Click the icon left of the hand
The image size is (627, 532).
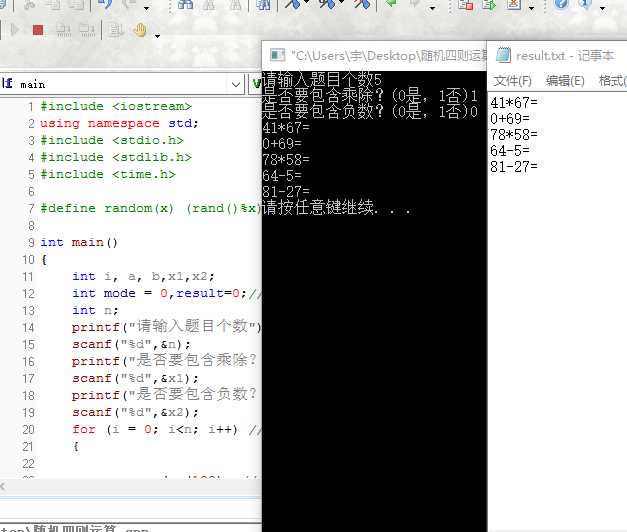pyautogui.click(x=116, y=30)
